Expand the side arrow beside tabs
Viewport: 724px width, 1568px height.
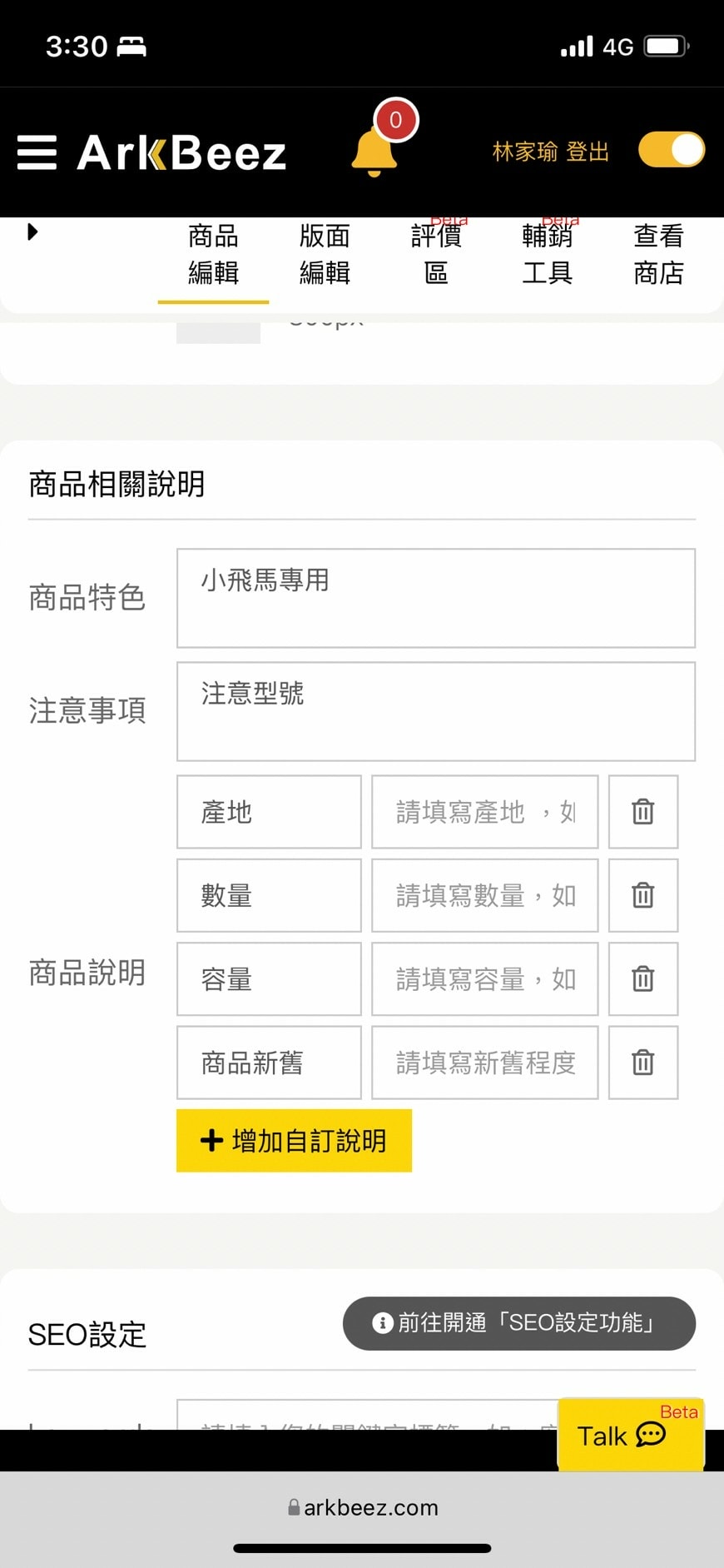[x=32, y=231]
